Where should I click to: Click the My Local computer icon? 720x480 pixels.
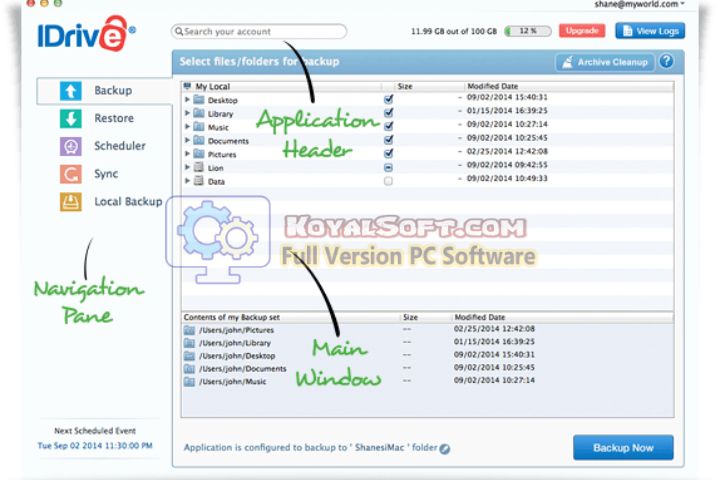187,86
